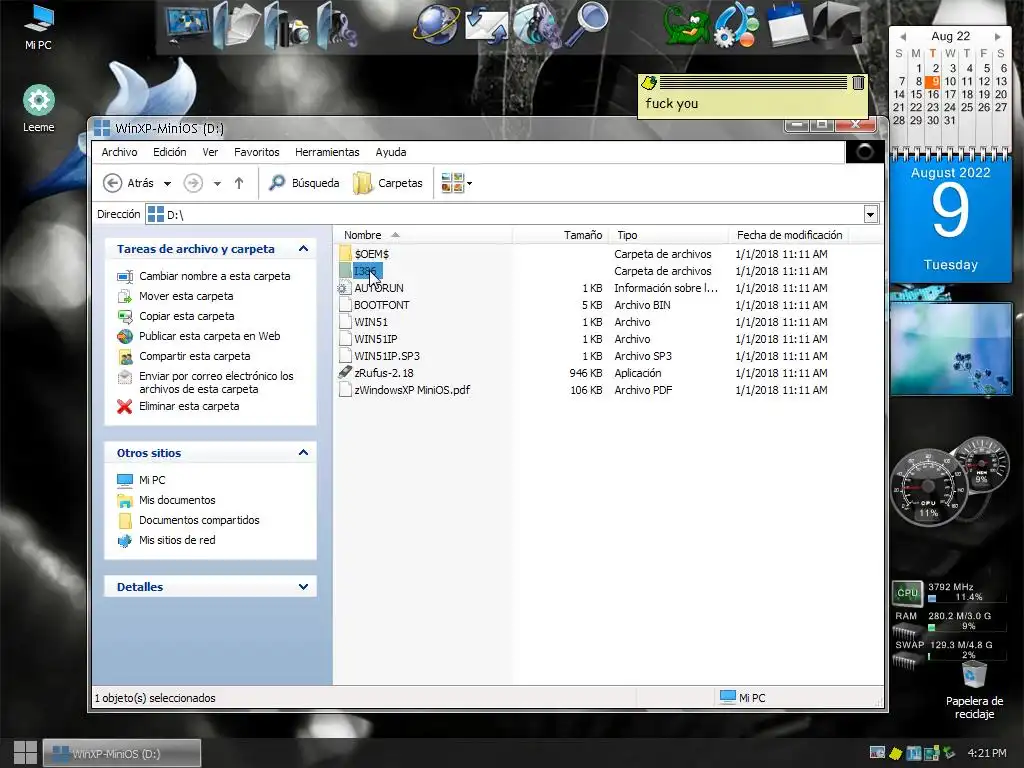Viewport: 1024px width, 768px height.
Task: Open the blue gear settings dock icon
Action: 736,26
